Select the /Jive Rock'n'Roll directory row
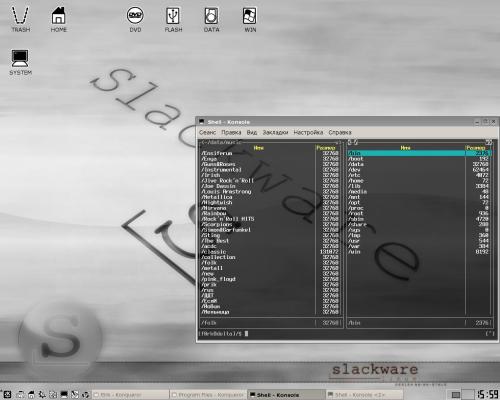The image size is (500, 400). point(270,181)
